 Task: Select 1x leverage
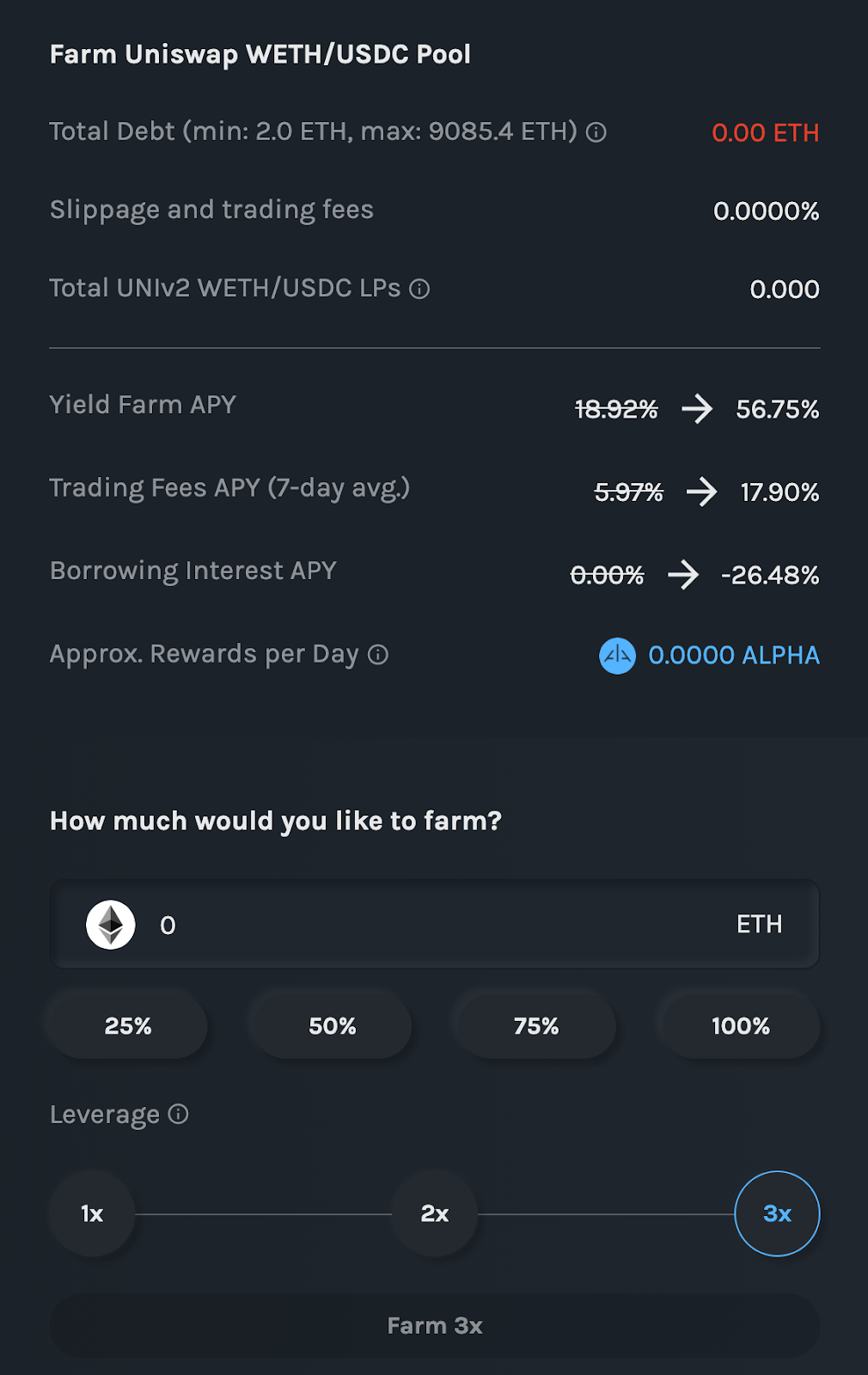coord(92,1213)
